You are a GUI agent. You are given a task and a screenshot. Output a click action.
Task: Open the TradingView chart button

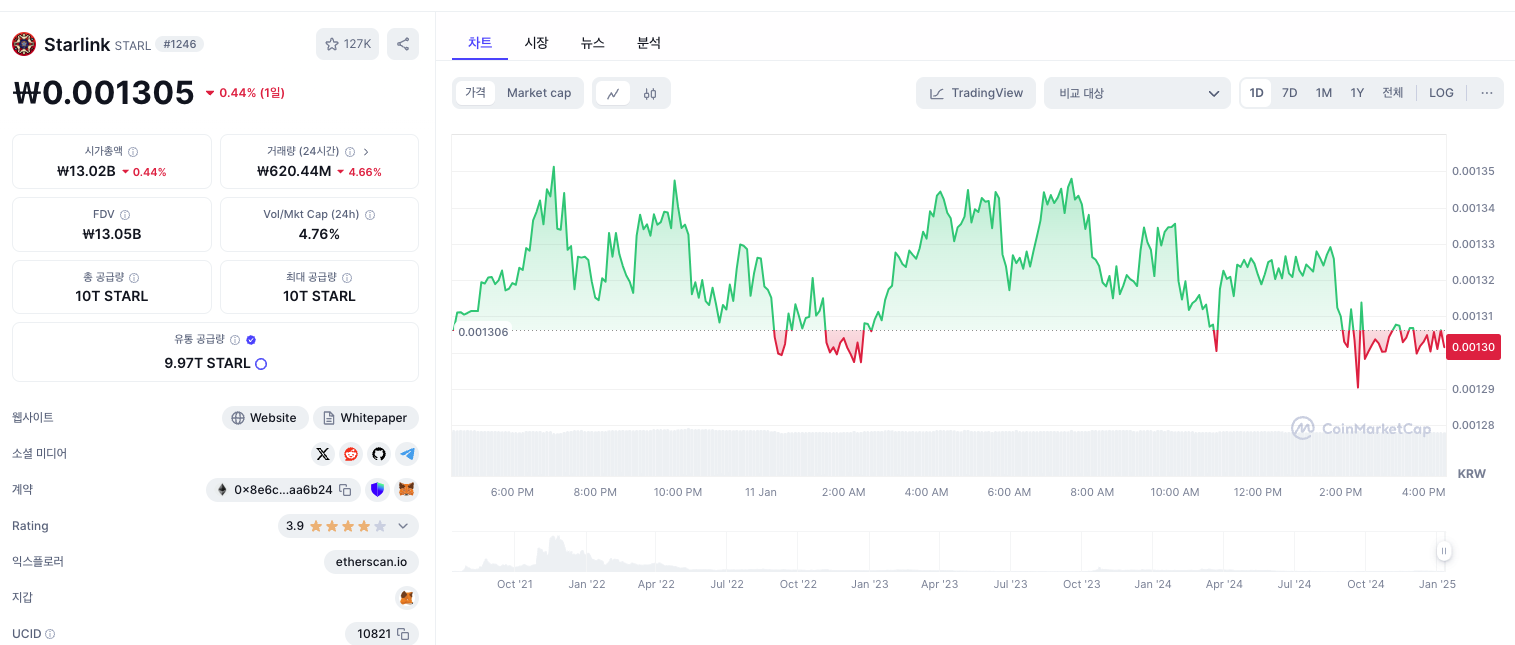[x=976, y=93]
